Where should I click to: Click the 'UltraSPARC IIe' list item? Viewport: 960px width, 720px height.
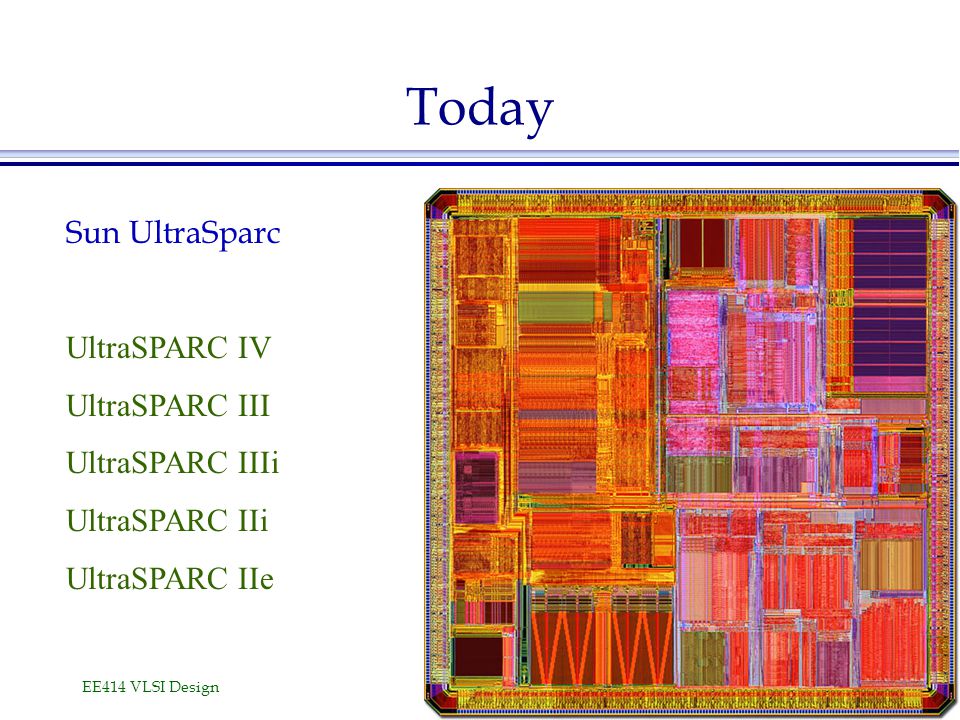click(170, 579)
